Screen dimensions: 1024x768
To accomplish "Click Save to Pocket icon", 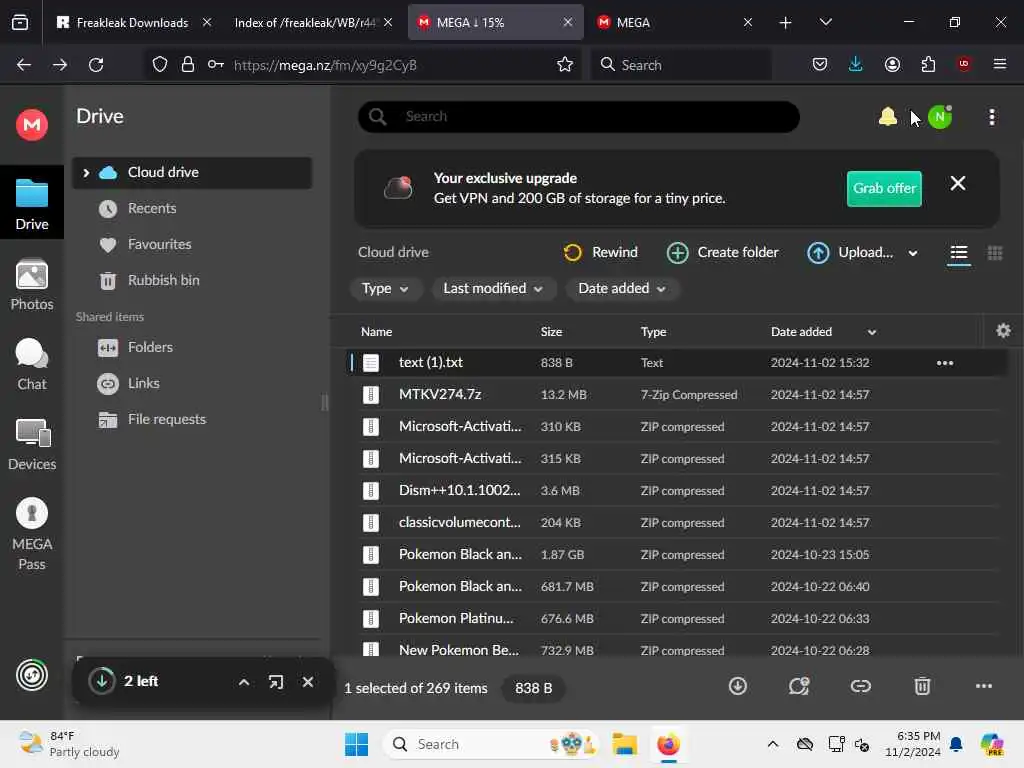I will (x=820, y=64).
